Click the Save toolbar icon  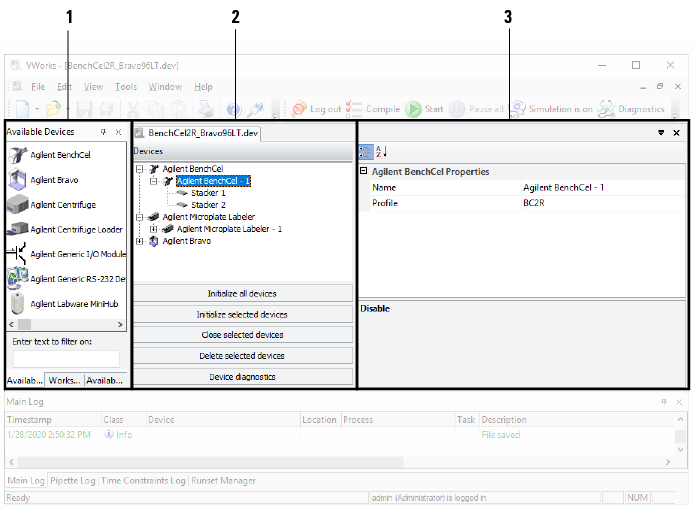coord(84,109)
